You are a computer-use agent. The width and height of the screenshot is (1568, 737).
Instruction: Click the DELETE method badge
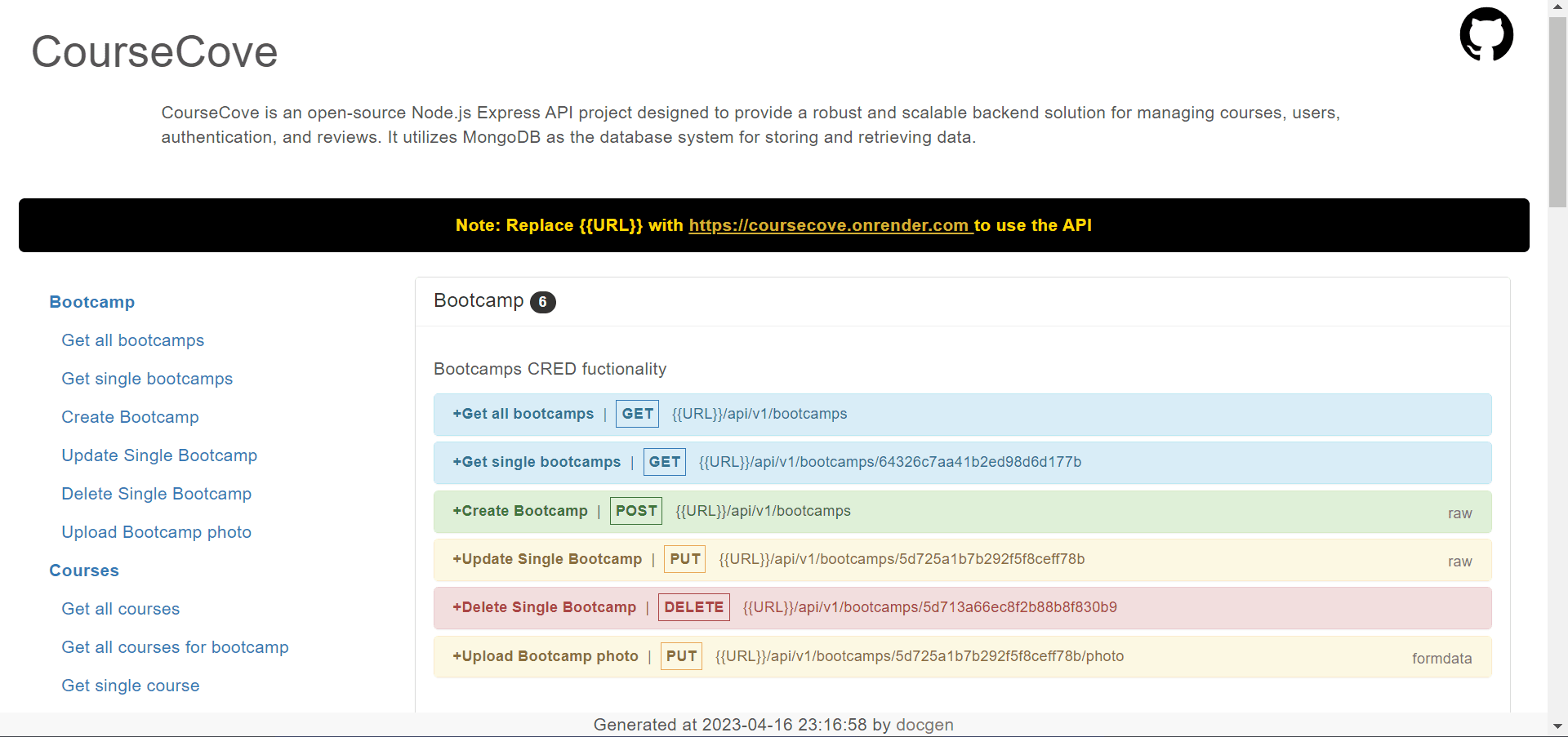693,607
